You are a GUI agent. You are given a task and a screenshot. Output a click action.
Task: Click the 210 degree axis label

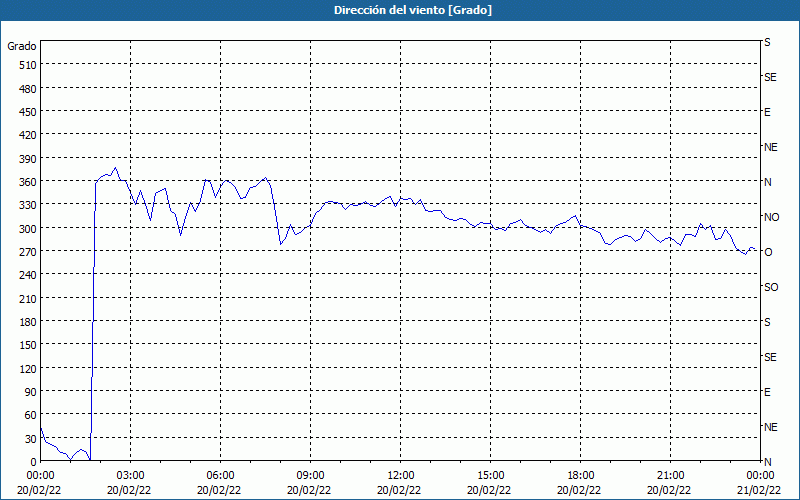click(x=28, y=299)
